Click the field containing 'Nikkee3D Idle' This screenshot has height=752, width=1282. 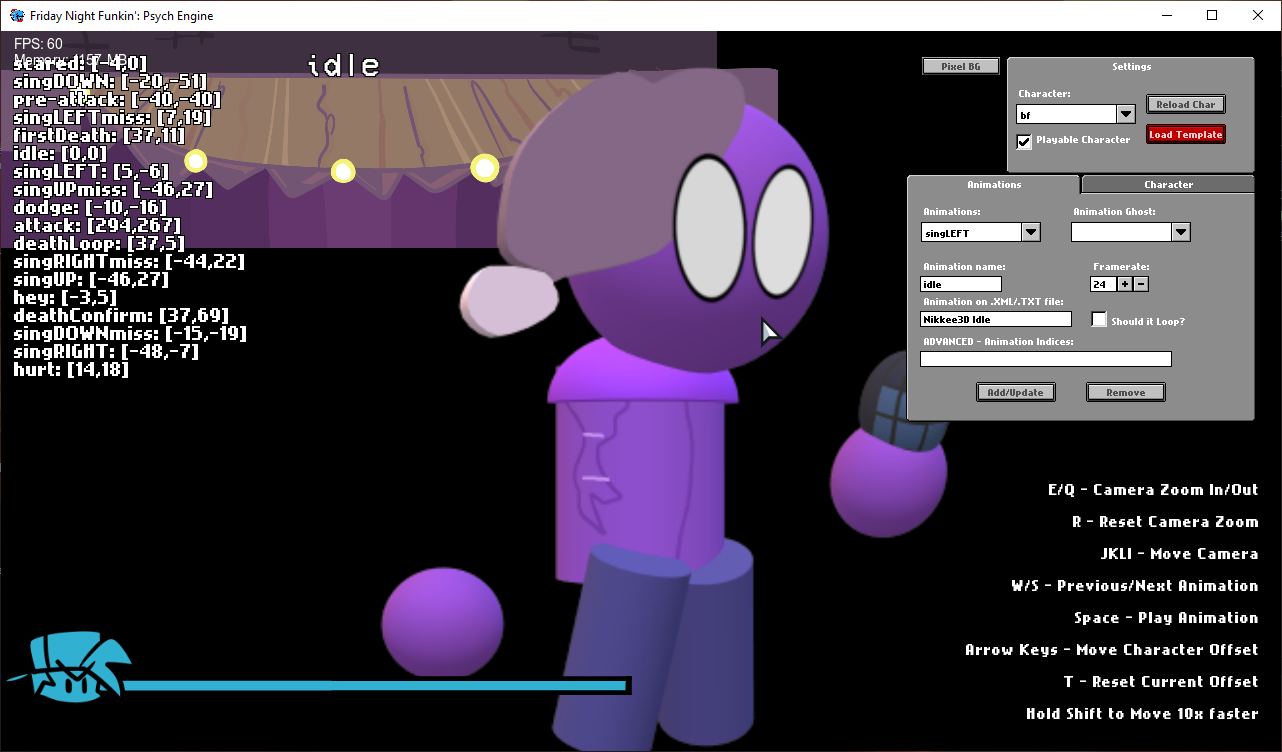tap(995, 318)
